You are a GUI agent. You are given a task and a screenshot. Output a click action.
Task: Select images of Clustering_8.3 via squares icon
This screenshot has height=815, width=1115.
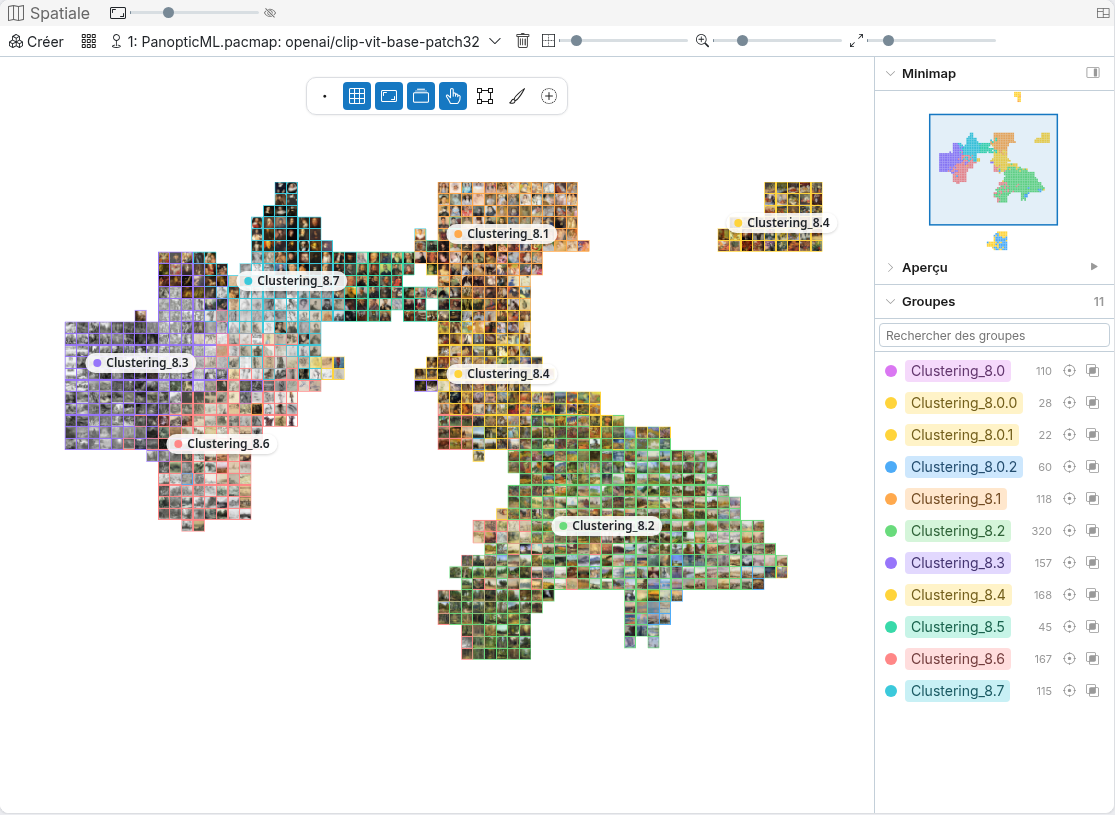(x=1093, y=563)
